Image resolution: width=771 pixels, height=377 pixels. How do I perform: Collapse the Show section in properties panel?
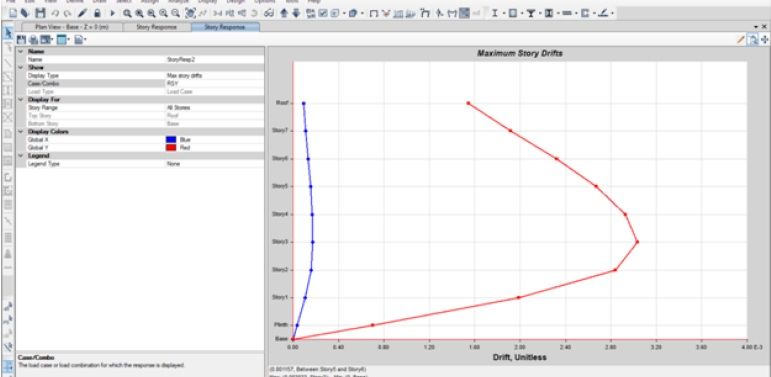[21, 67]
